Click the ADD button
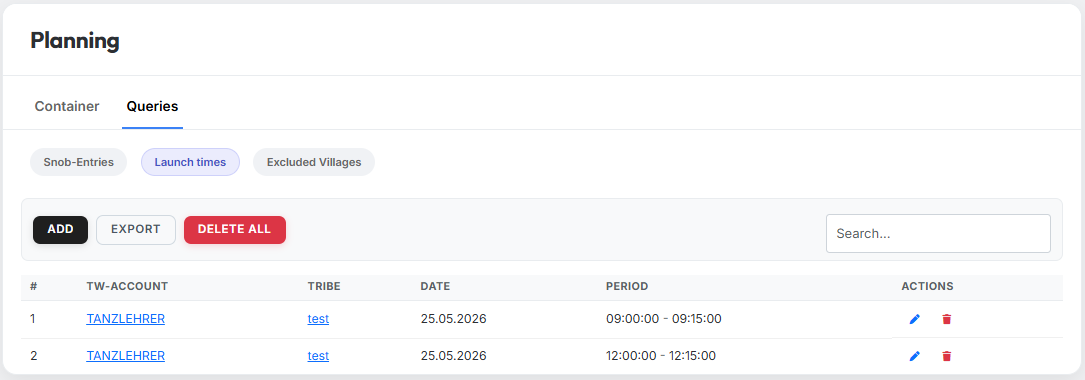The image size is (1085, 380). pos(60,230)
